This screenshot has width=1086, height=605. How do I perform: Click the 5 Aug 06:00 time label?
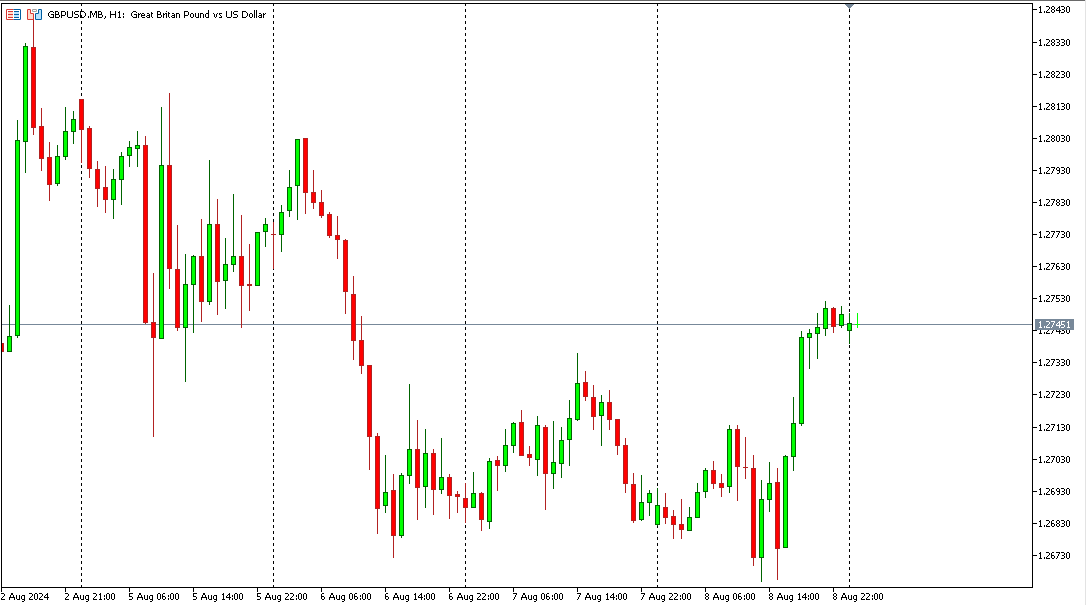point(154,597)
